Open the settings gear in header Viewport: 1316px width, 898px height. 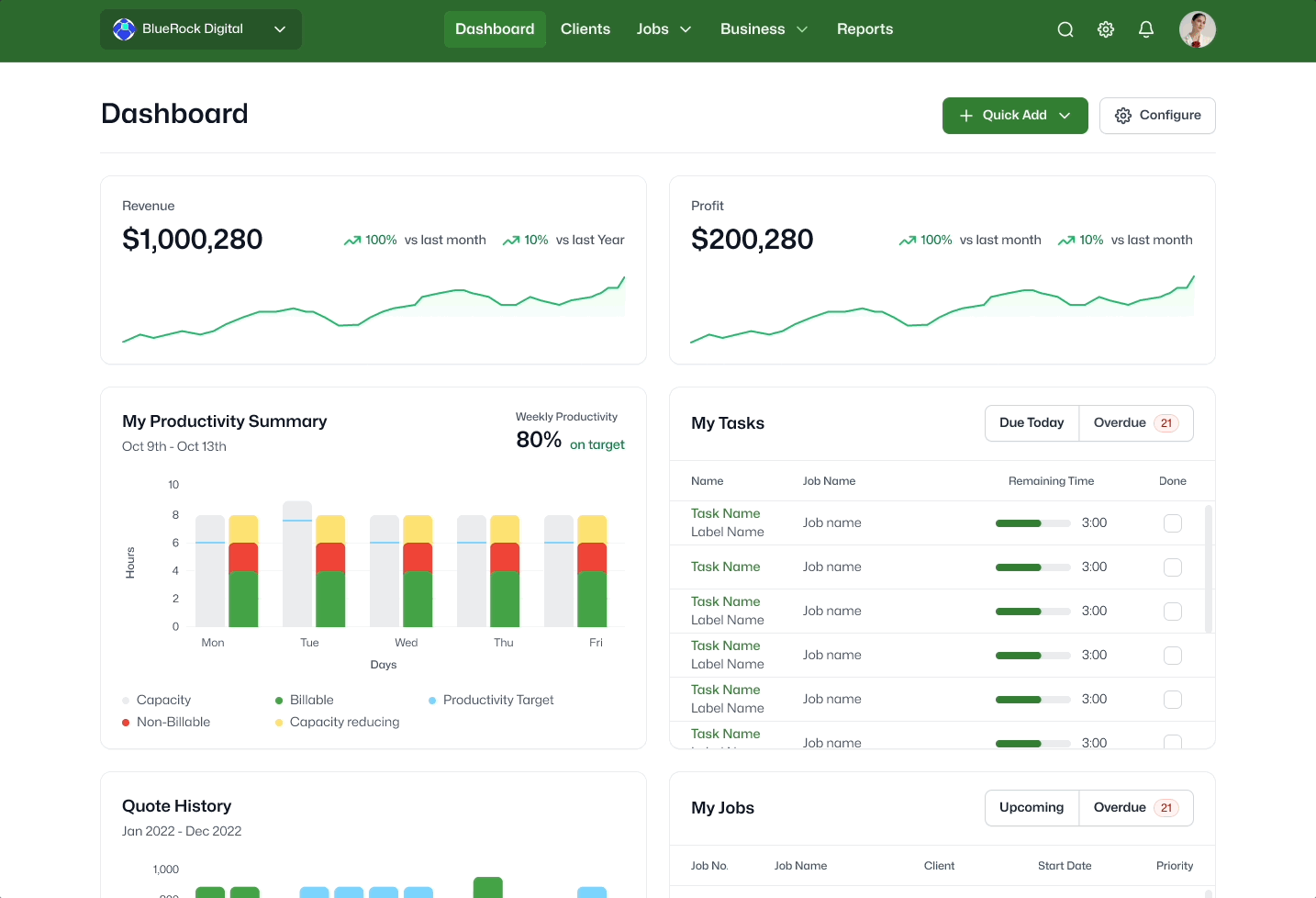1106,29
